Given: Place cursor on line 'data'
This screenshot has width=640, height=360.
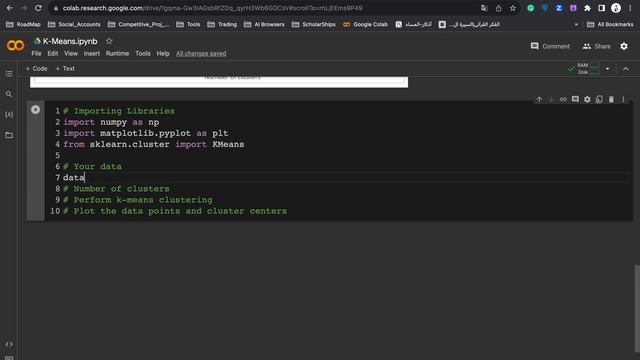Looking at the screenshot, I should tap(74, 178).
